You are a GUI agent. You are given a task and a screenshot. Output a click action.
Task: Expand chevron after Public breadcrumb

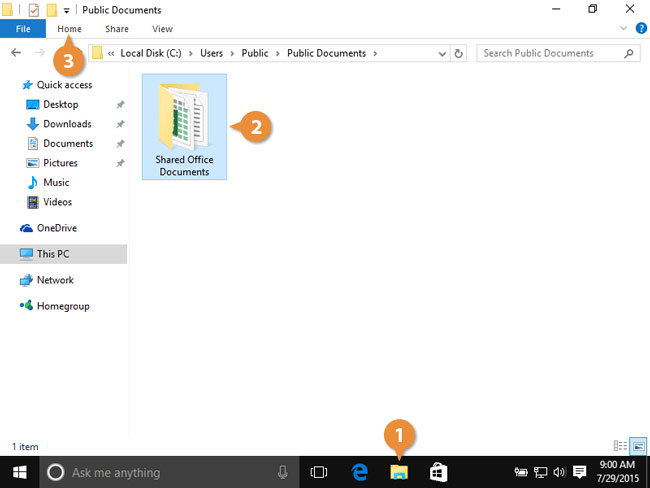coord(277,53)
